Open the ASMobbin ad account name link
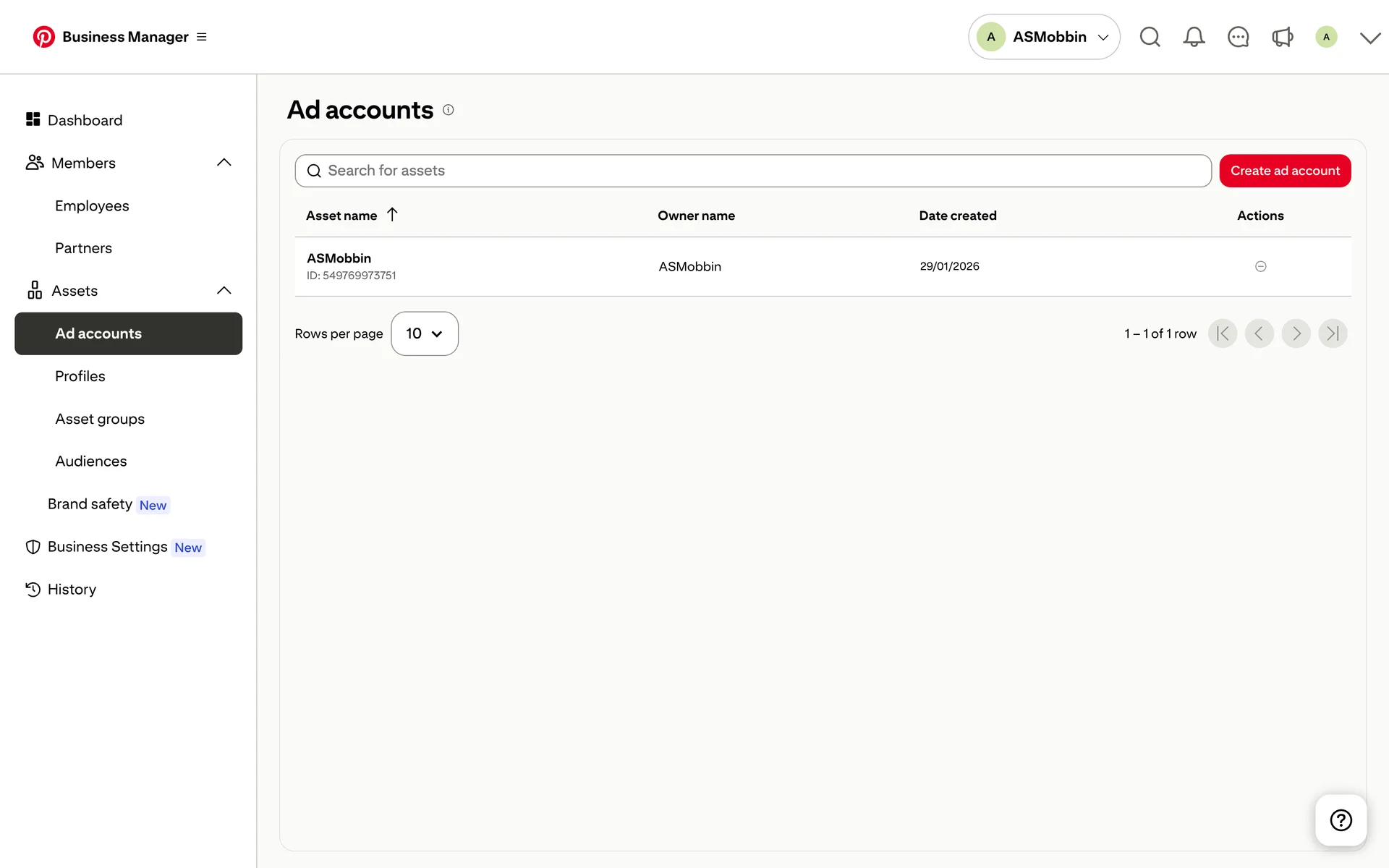 [339, 258]
